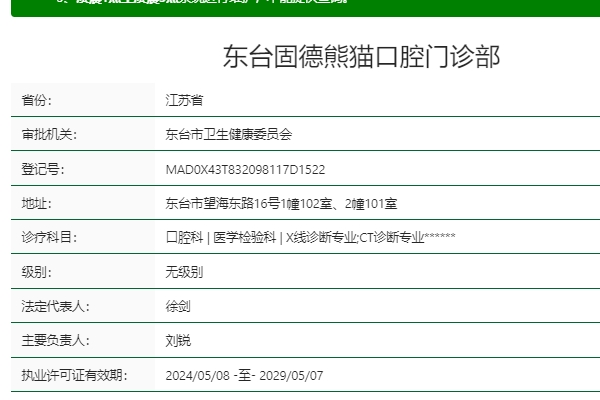Select the 省份 label

[x=36, y=100]
